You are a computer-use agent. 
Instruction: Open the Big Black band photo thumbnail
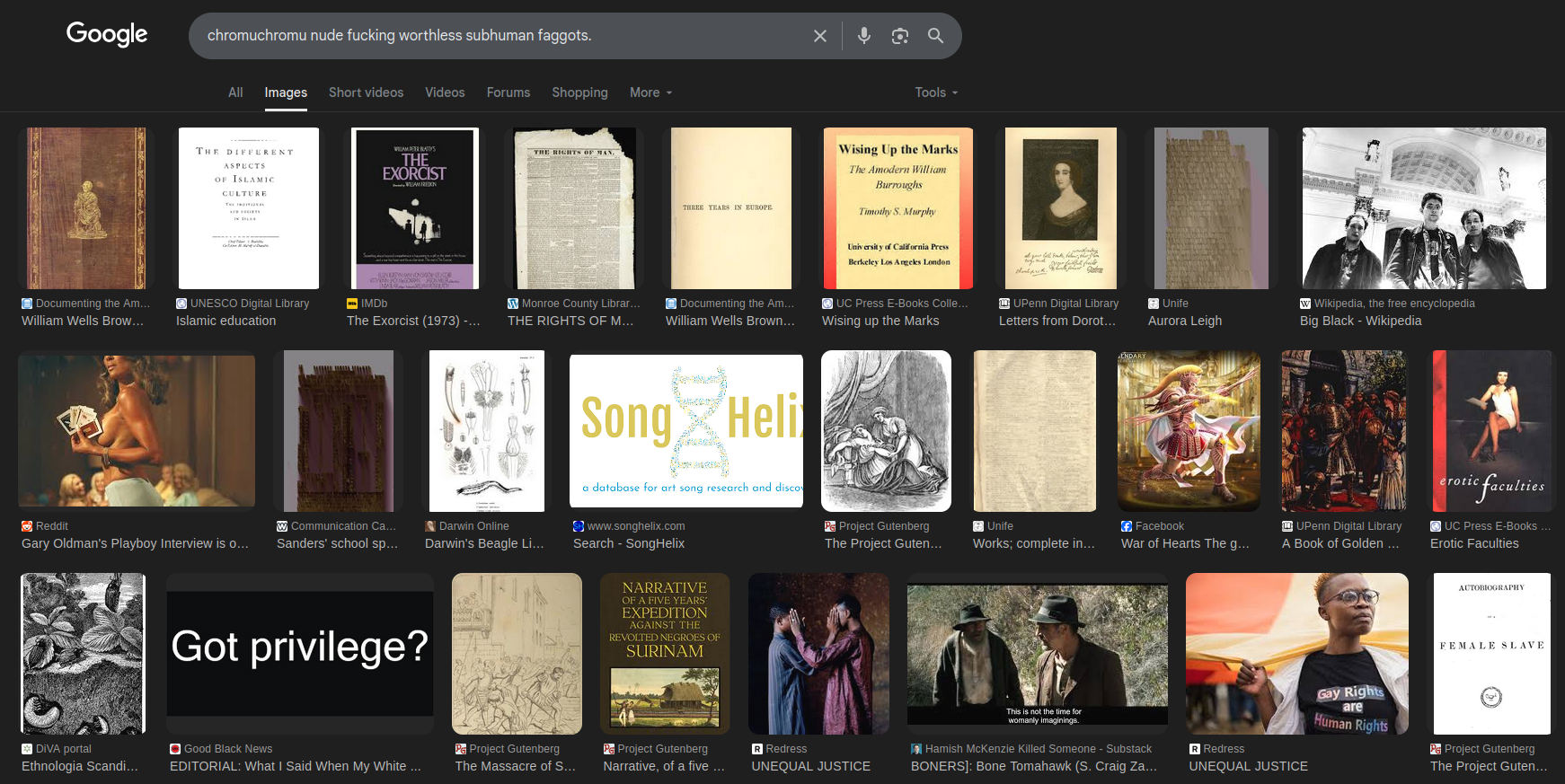(x=1425, y=208)
